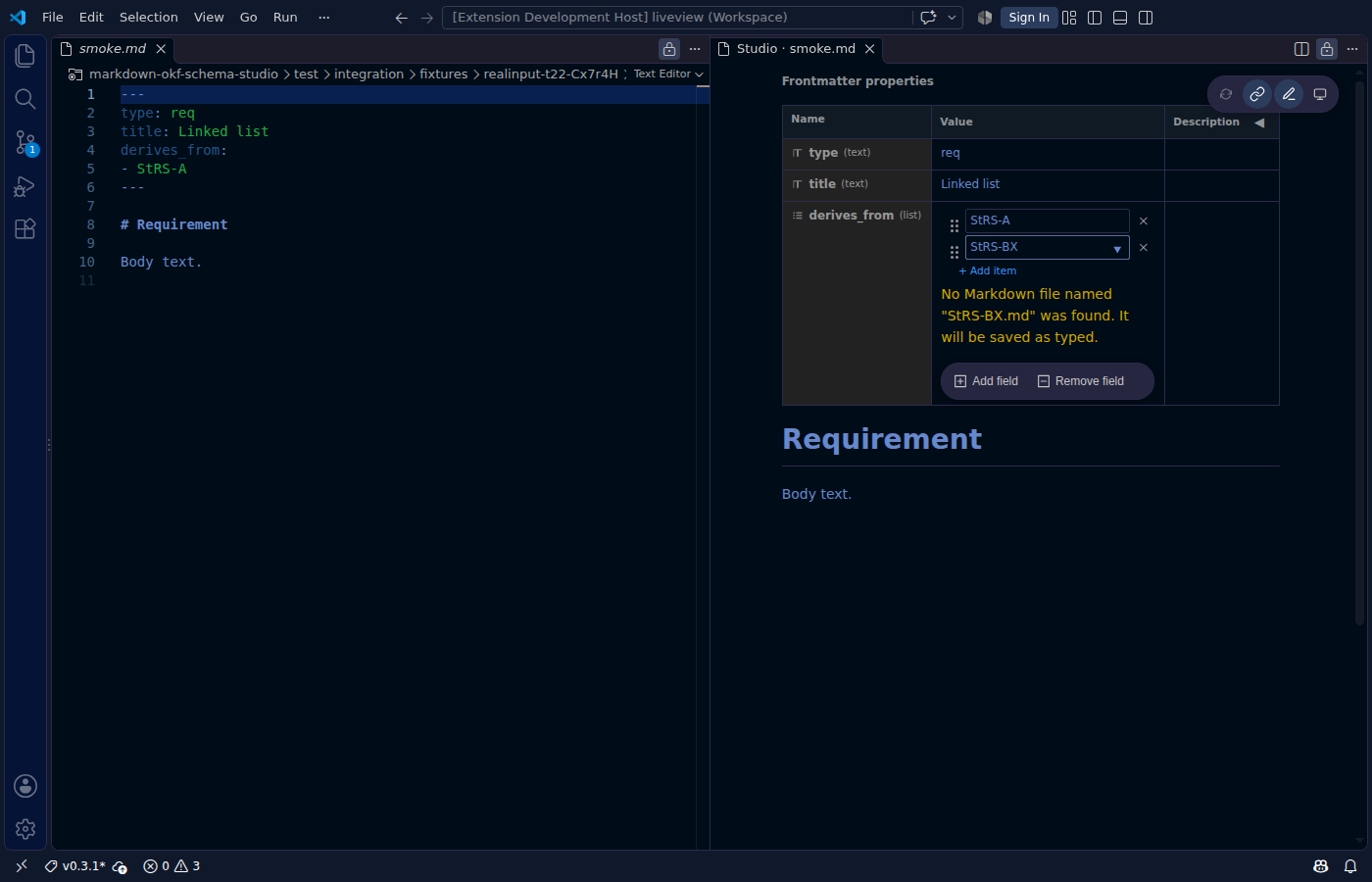Click drag handle of the StRS-BX item
Viewport: 1372px width, 882px height.
click(x=955, y=252)
